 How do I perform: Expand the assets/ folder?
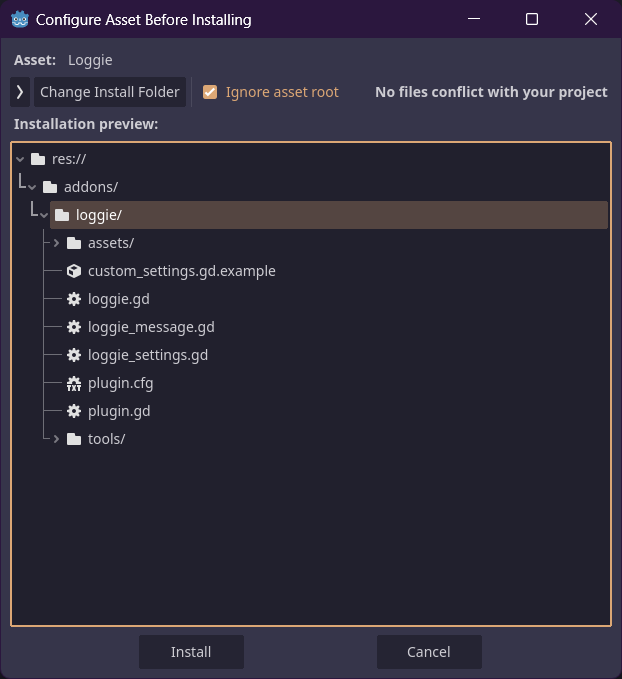[x=57, y=243]
